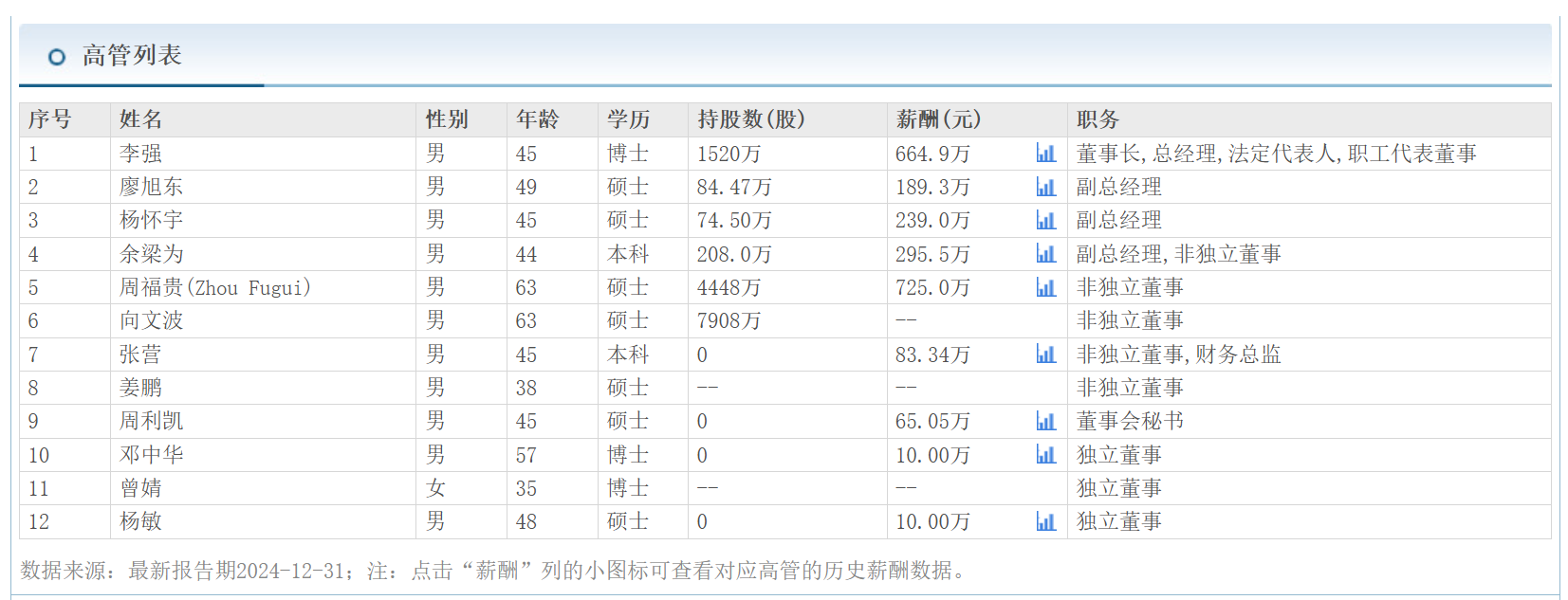Click the shareholding value 74.50万
Screen dimensions: 1568x600
point(734,220)
